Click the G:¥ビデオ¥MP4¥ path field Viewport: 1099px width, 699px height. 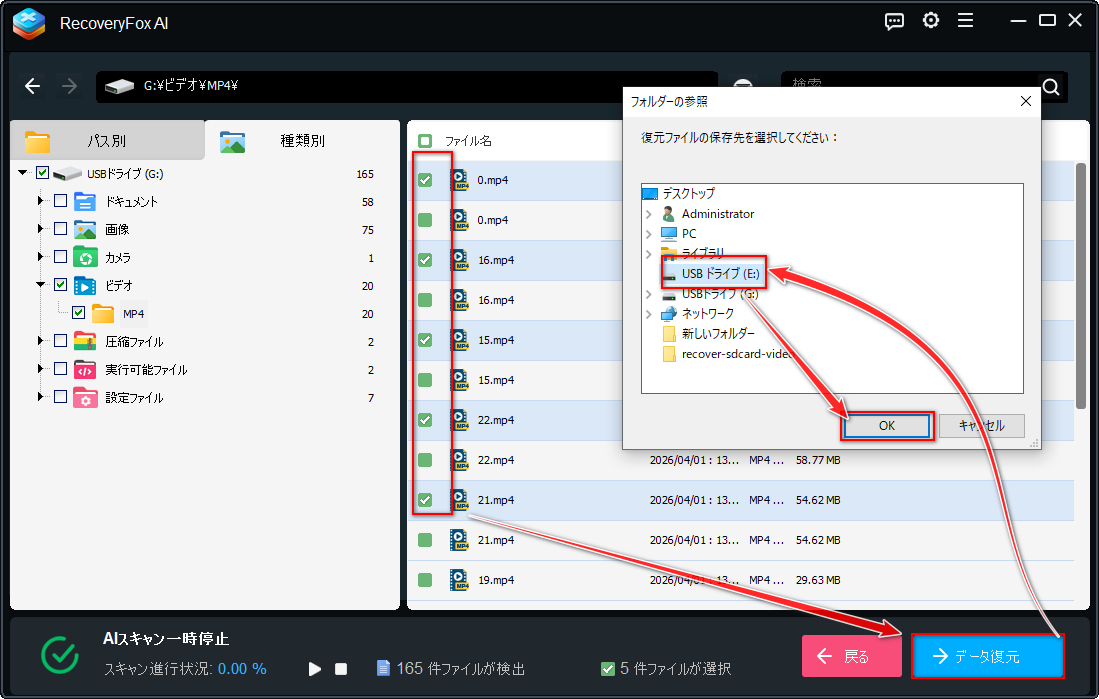pyautogui.click(x=407, y=86)
